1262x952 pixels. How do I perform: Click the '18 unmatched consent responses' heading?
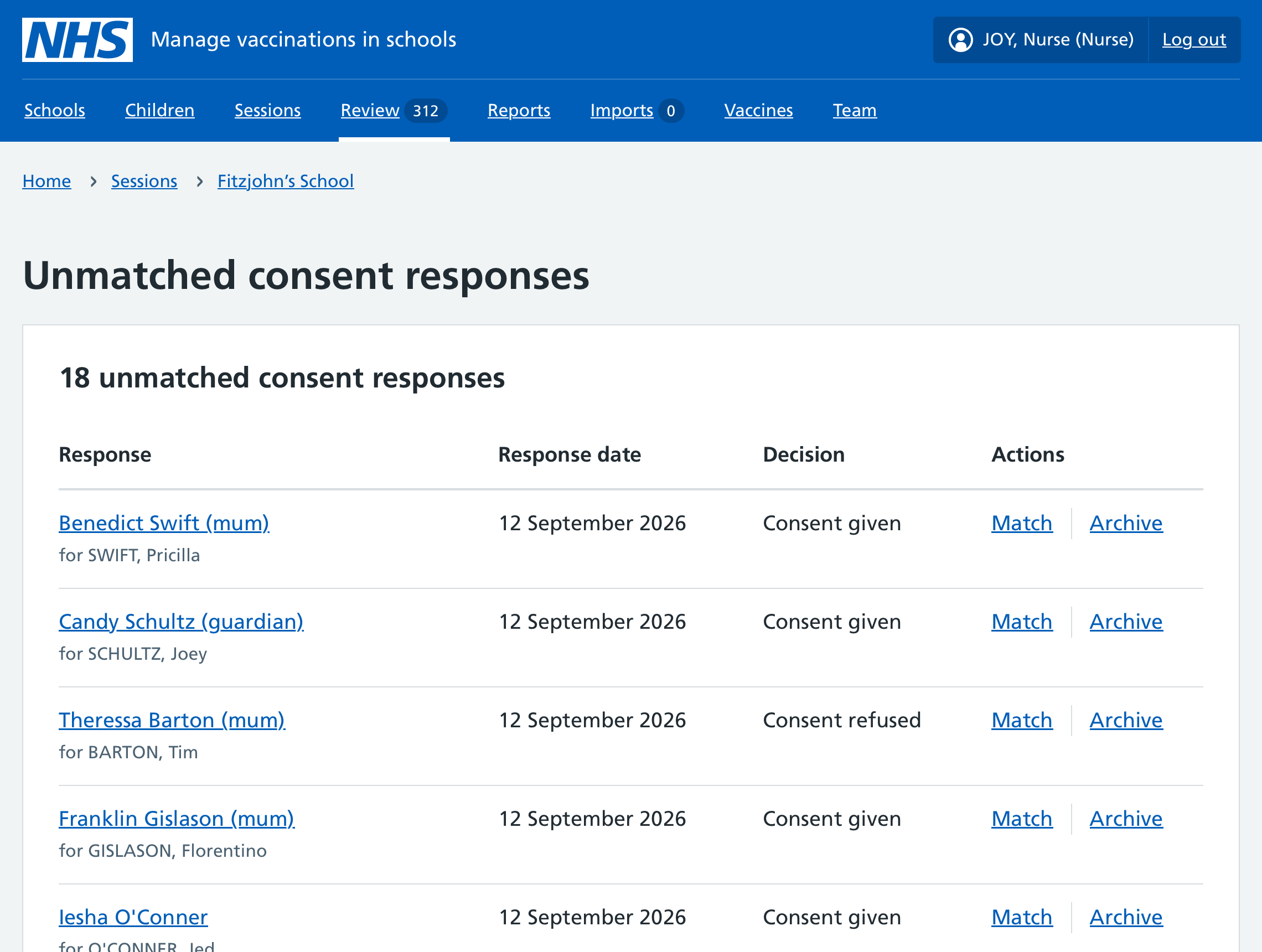coord(282,378)
